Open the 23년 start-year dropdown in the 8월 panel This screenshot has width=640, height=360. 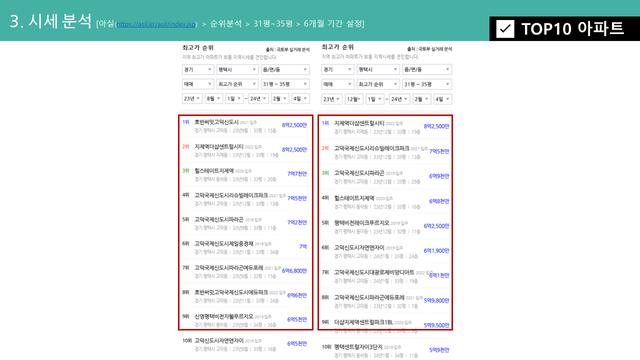[192, 98]
